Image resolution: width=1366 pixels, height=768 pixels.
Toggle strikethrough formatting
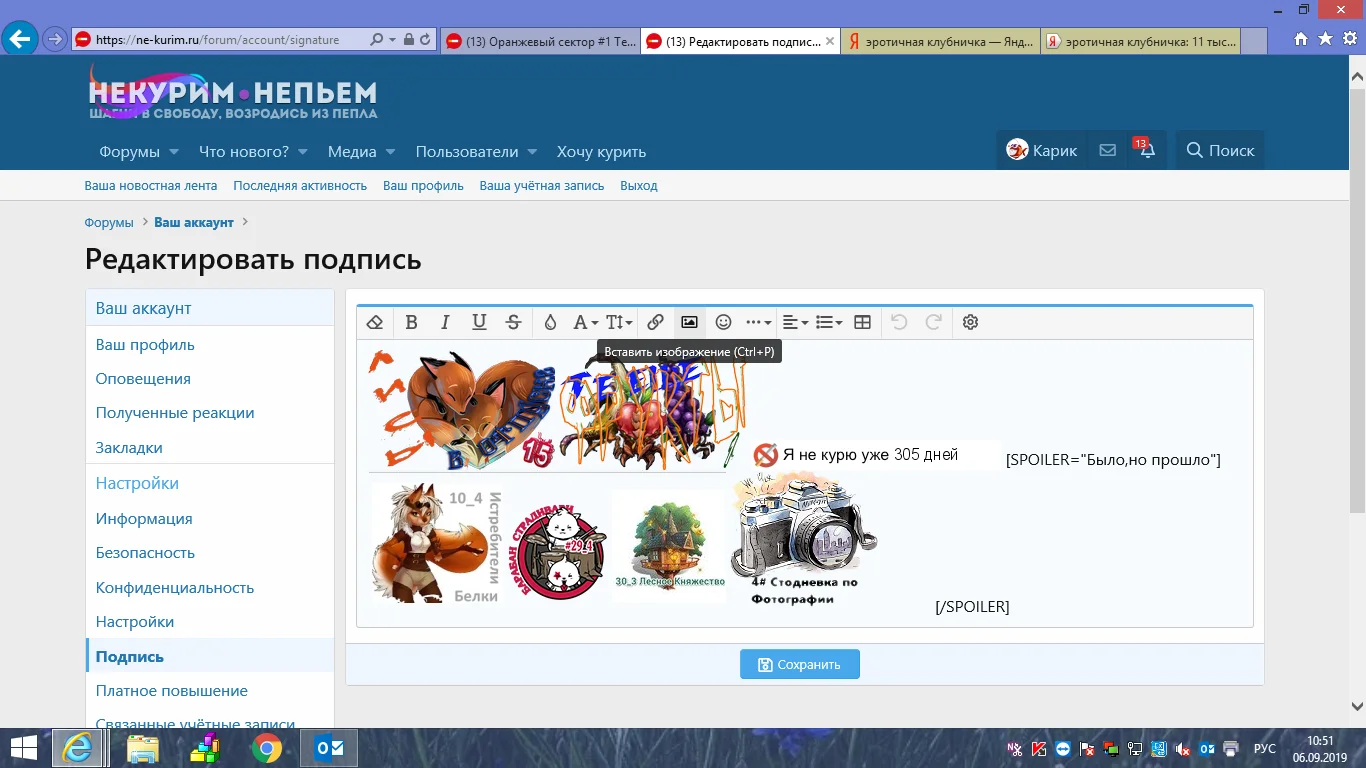point(513,322)
